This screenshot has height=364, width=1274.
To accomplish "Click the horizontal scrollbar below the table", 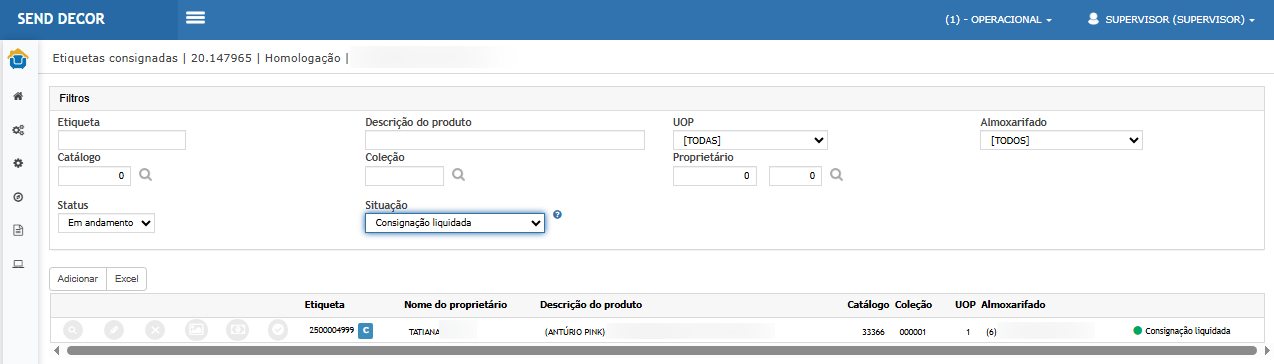I will point(661,351).
